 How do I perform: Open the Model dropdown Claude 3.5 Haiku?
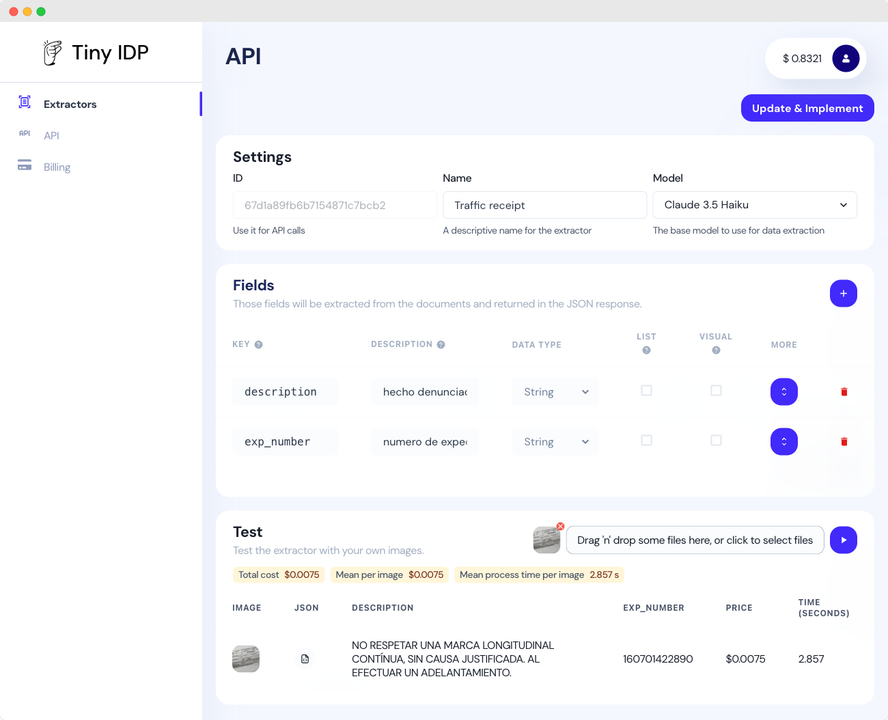(754, 205)
